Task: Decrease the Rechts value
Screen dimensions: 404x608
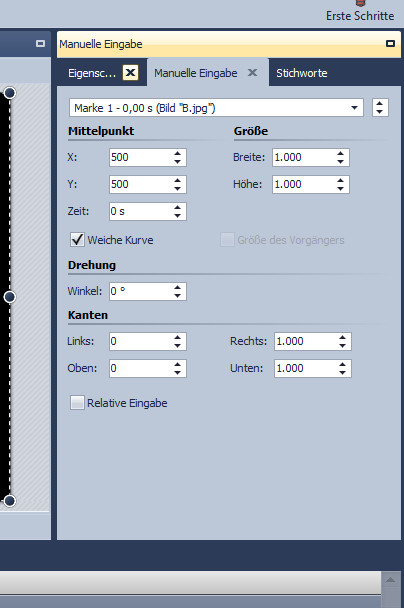Action: pos(342,345)
